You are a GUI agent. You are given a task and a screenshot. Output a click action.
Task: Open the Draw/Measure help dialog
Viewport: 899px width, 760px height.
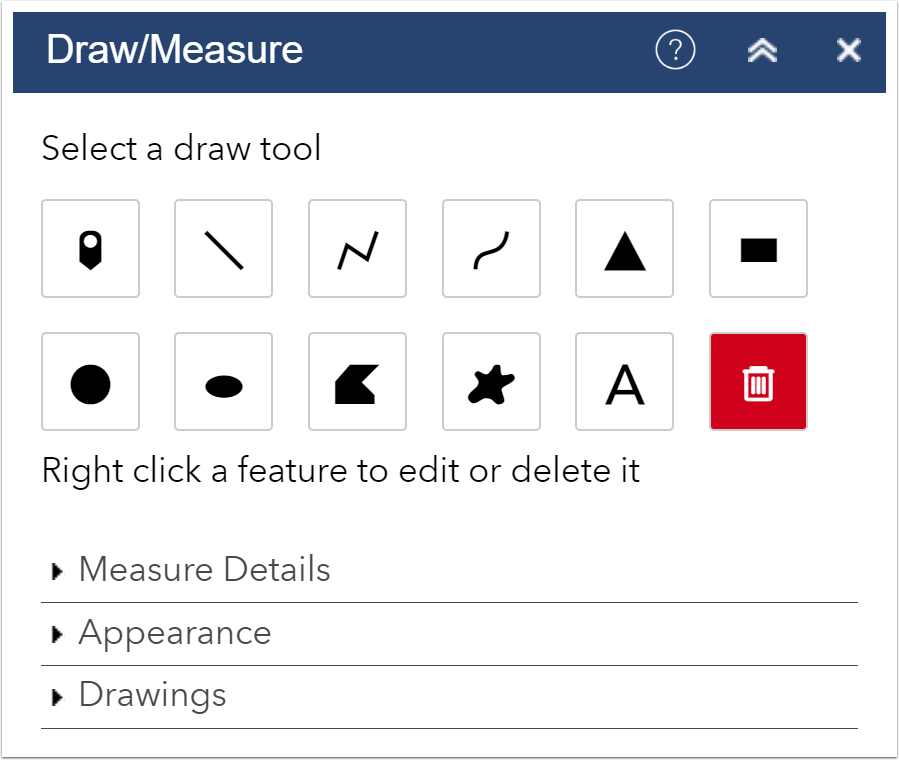[x=674, y=49]
